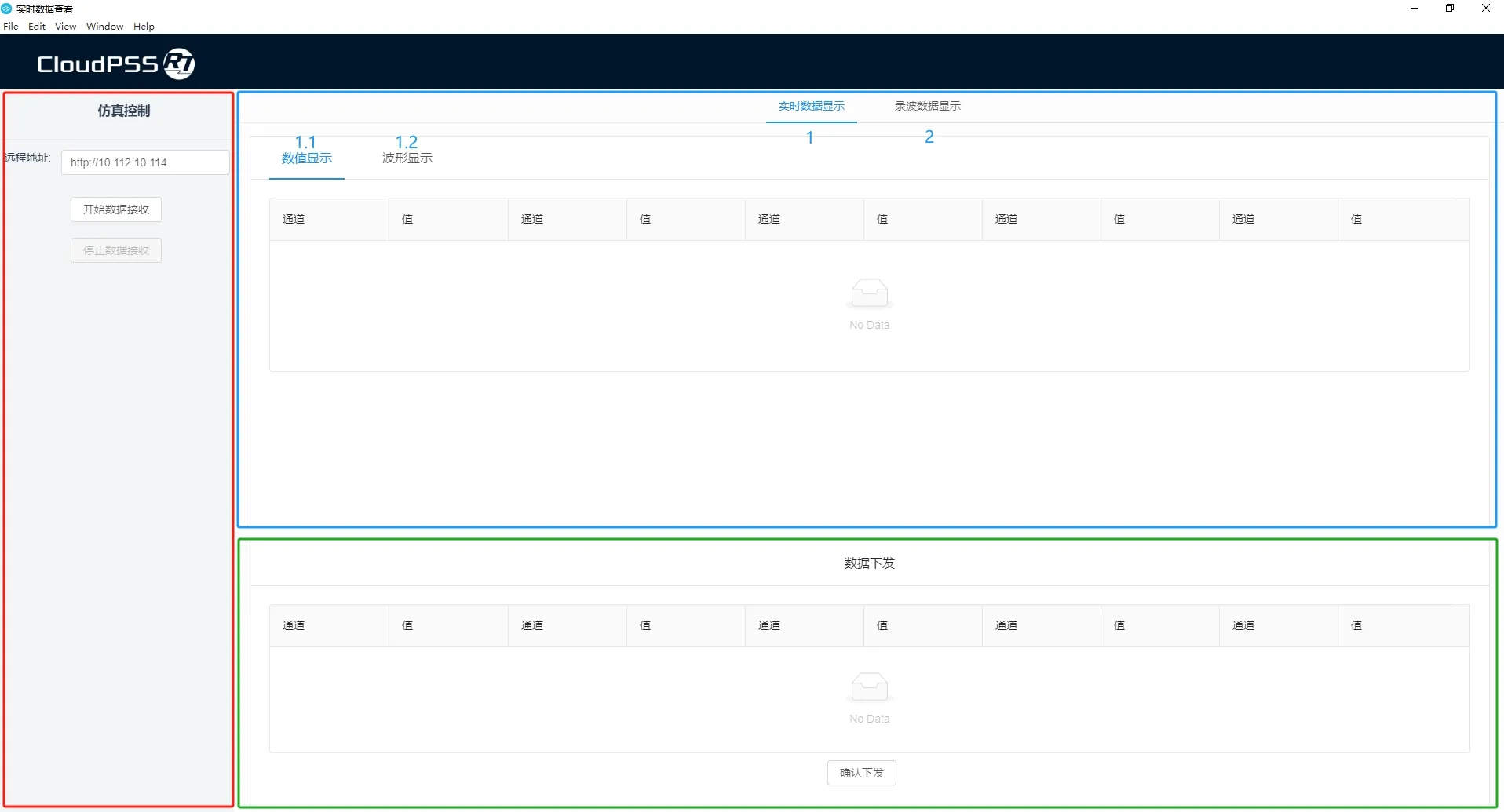The height and width of the screenshot is (812, 1504).
Task: Select the 波形显示 sub-tab
Action: [x=407, y=158]
